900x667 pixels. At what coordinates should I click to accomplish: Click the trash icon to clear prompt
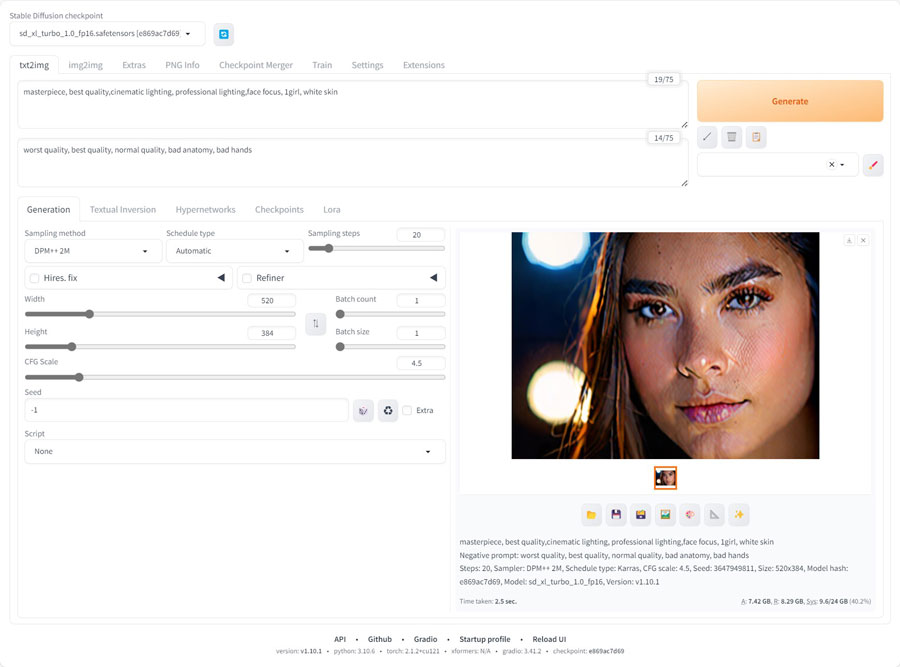(732, 137)
